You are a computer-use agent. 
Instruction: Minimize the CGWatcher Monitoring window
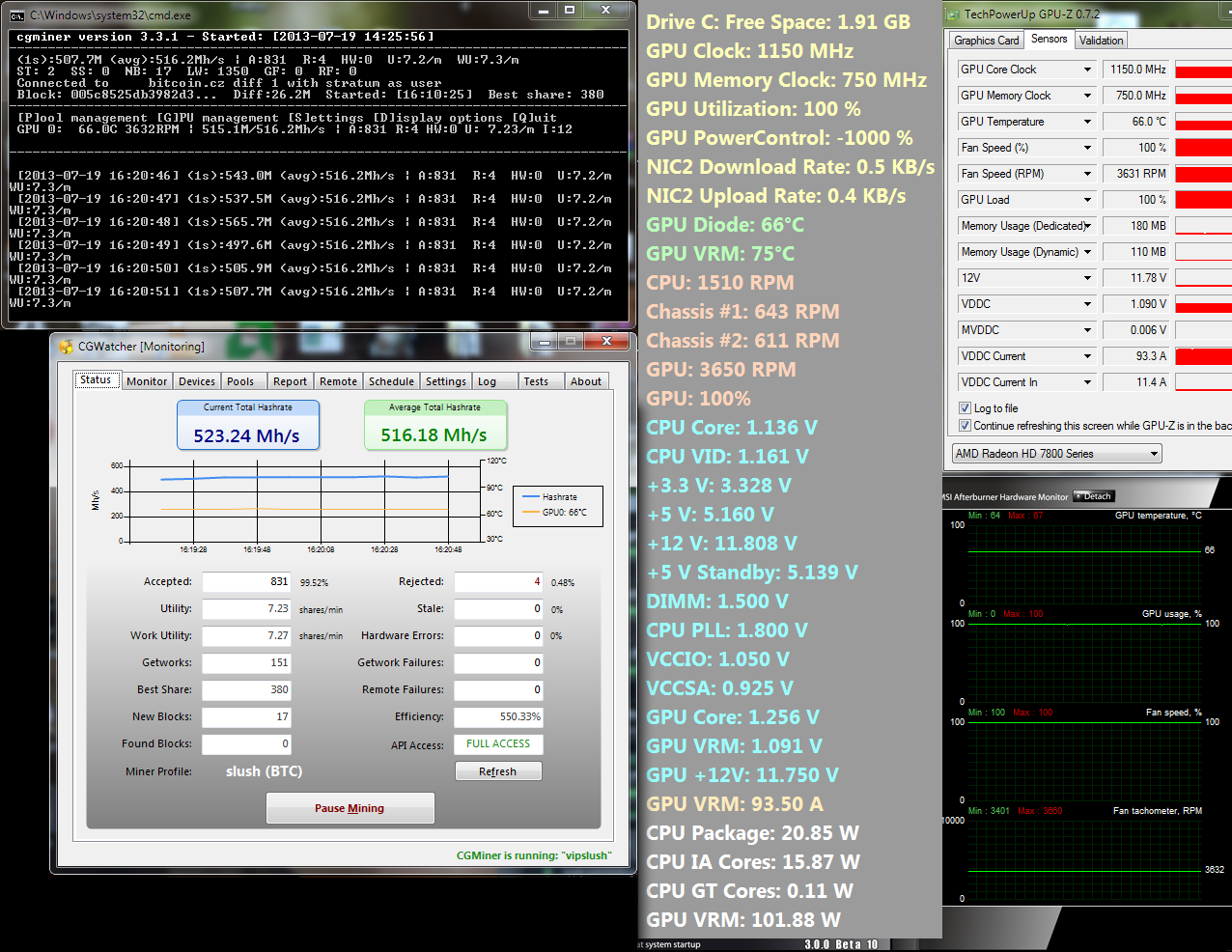pos(545,342)
